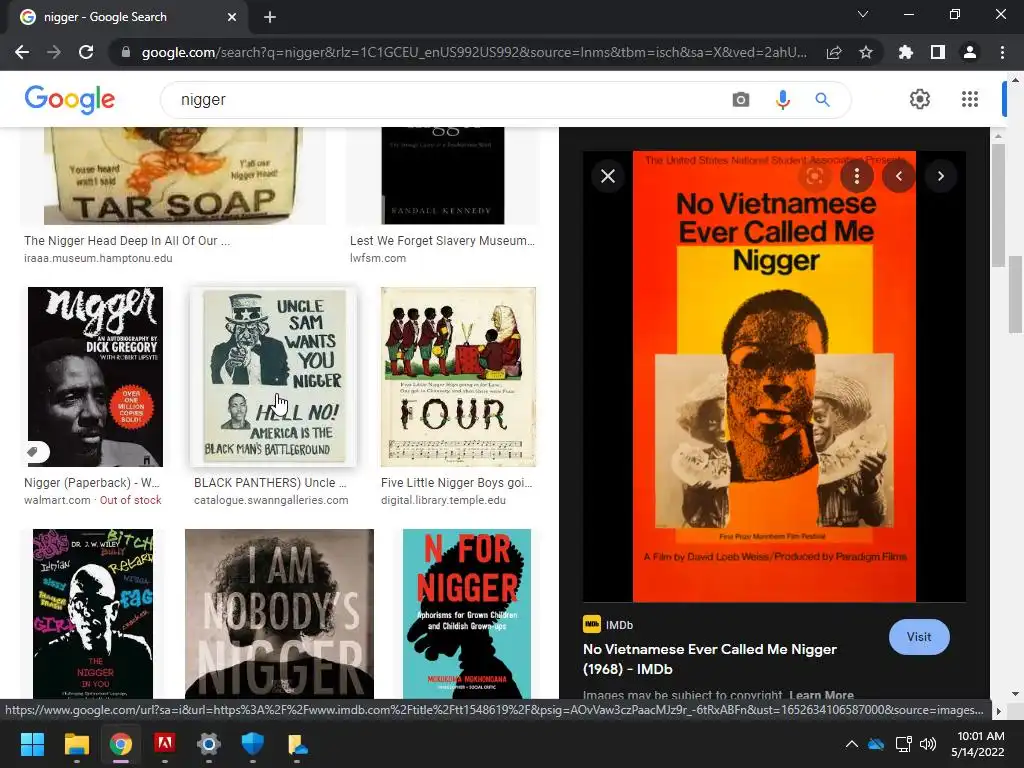Reload the current page
Image resolution: width=1024 pixels, height=768 pixels.
coord(86,52)
